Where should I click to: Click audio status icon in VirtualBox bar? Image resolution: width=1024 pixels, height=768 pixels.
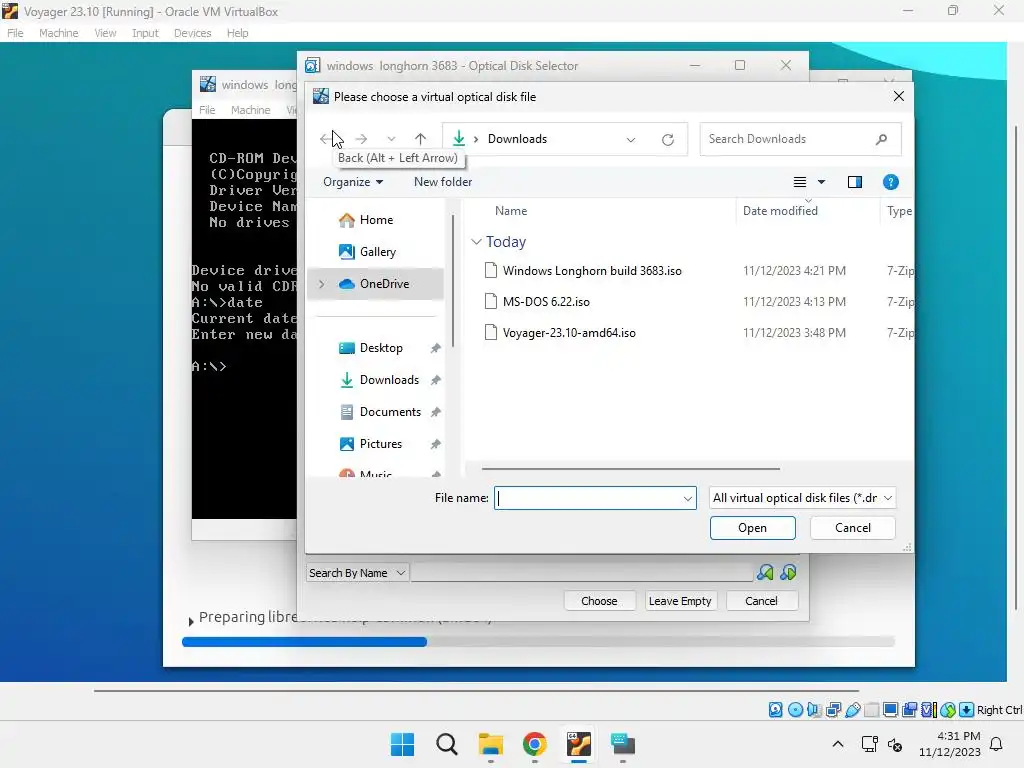click(x=814, y=709)
